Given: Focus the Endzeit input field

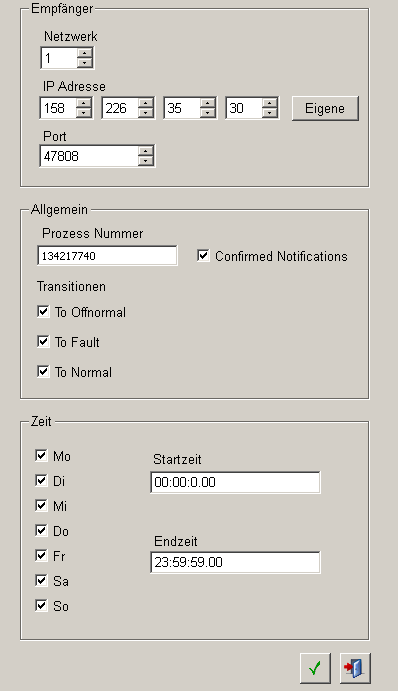Looking at the screenshot, I should point(235,562).
